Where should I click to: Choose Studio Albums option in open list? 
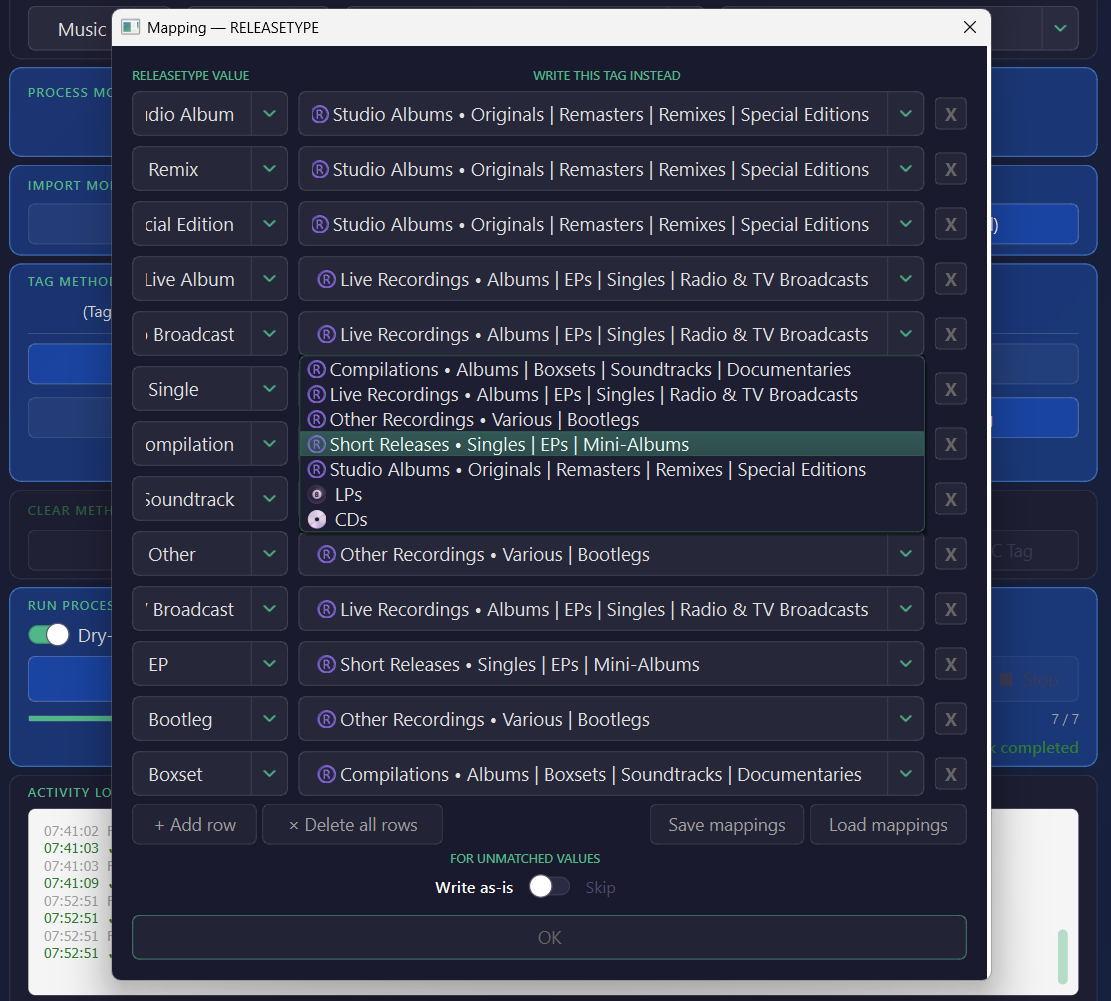click(x=612, y=470)
